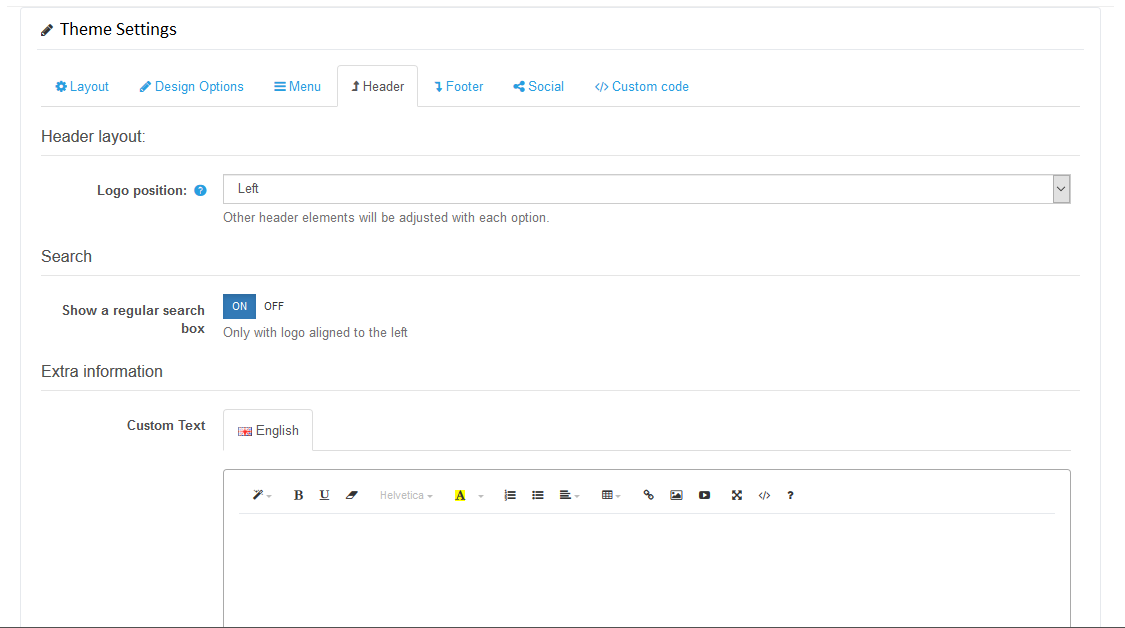This screenshot has height=628, width=1125.
Task: Apply the yellow highlight text color
Action: tap(460, 495)
